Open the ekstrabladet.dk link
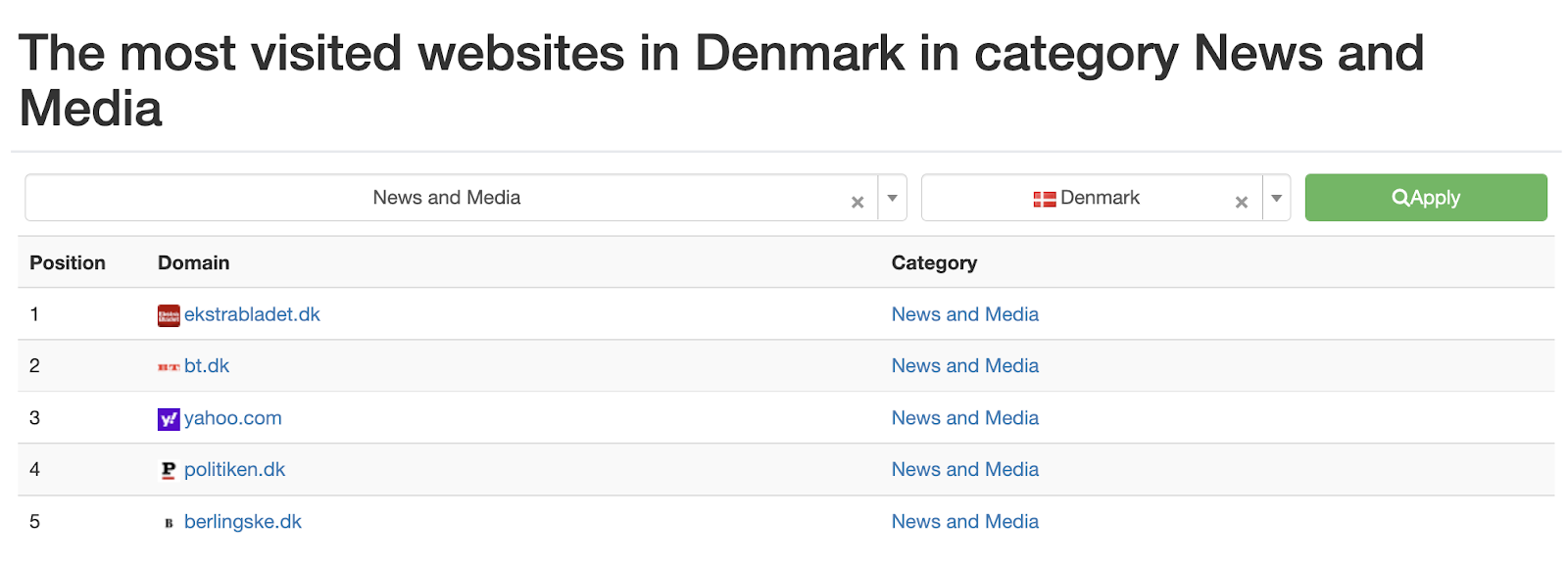 252,314
